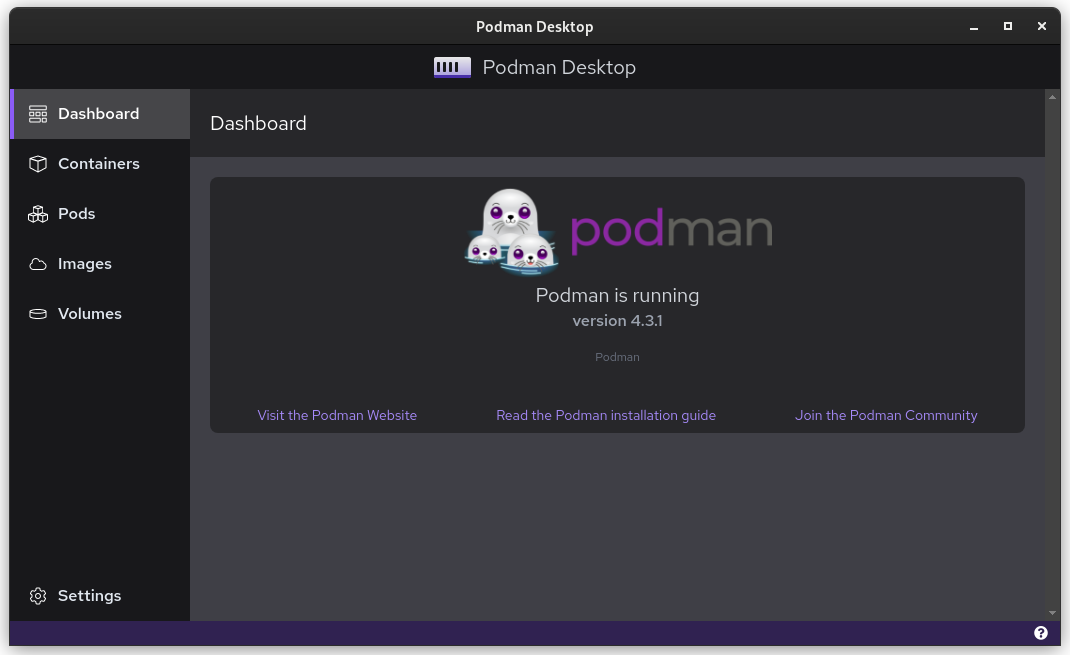
Task: Click the version 4.3.1 text
Action: 616,320
